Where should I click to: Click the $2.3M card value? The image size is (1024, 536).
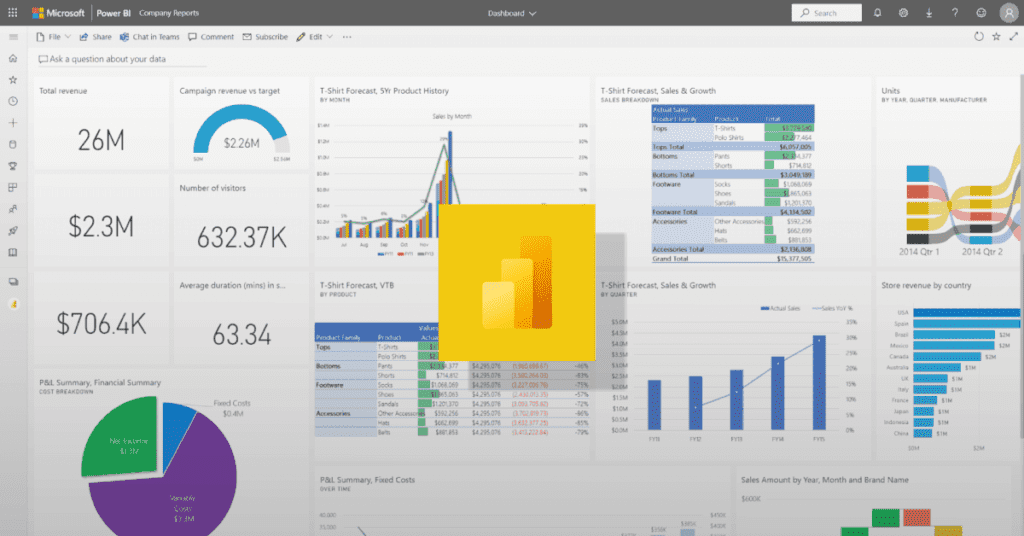point(101,227)
